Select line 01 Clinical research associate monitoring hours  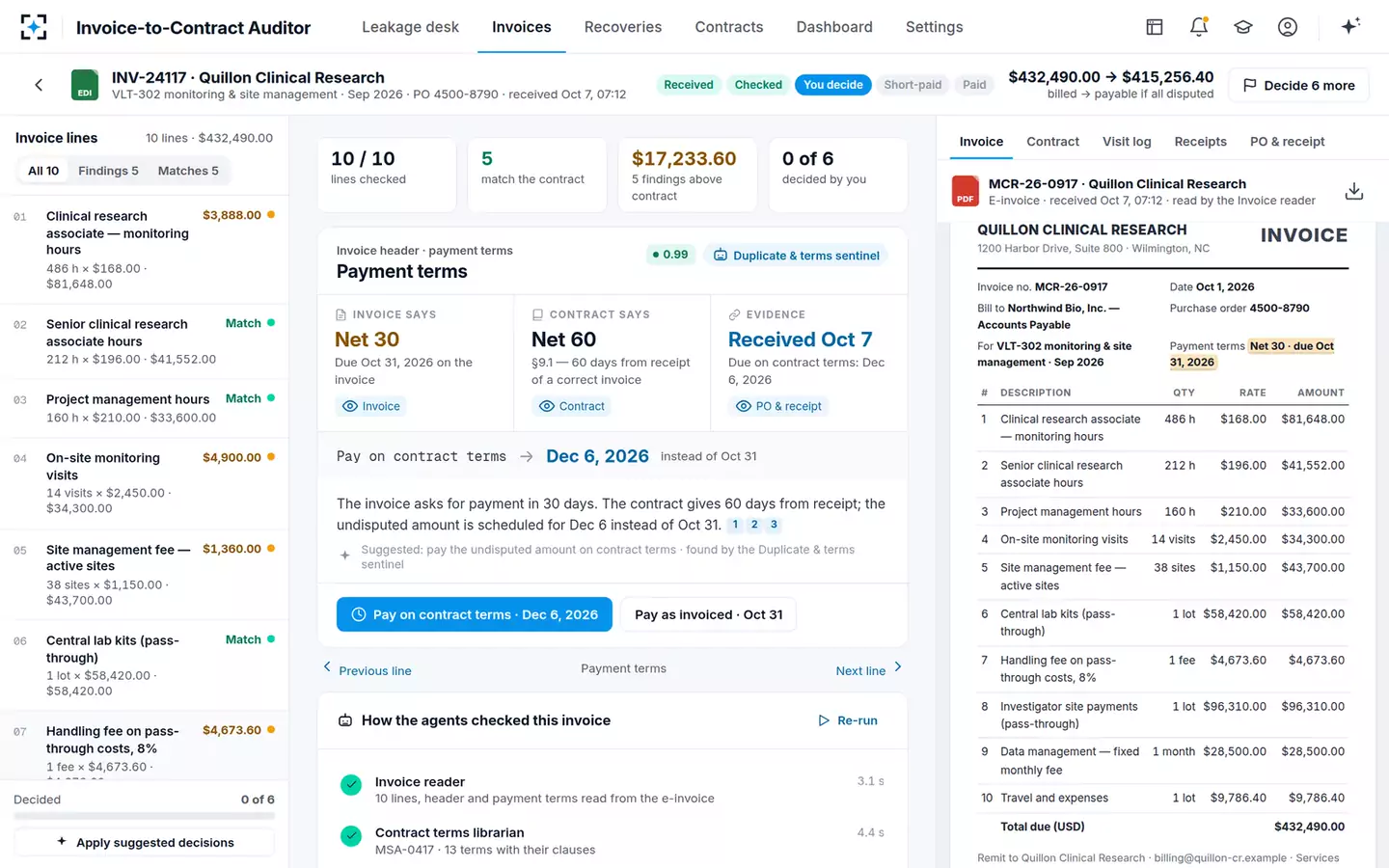click(145, 249)
